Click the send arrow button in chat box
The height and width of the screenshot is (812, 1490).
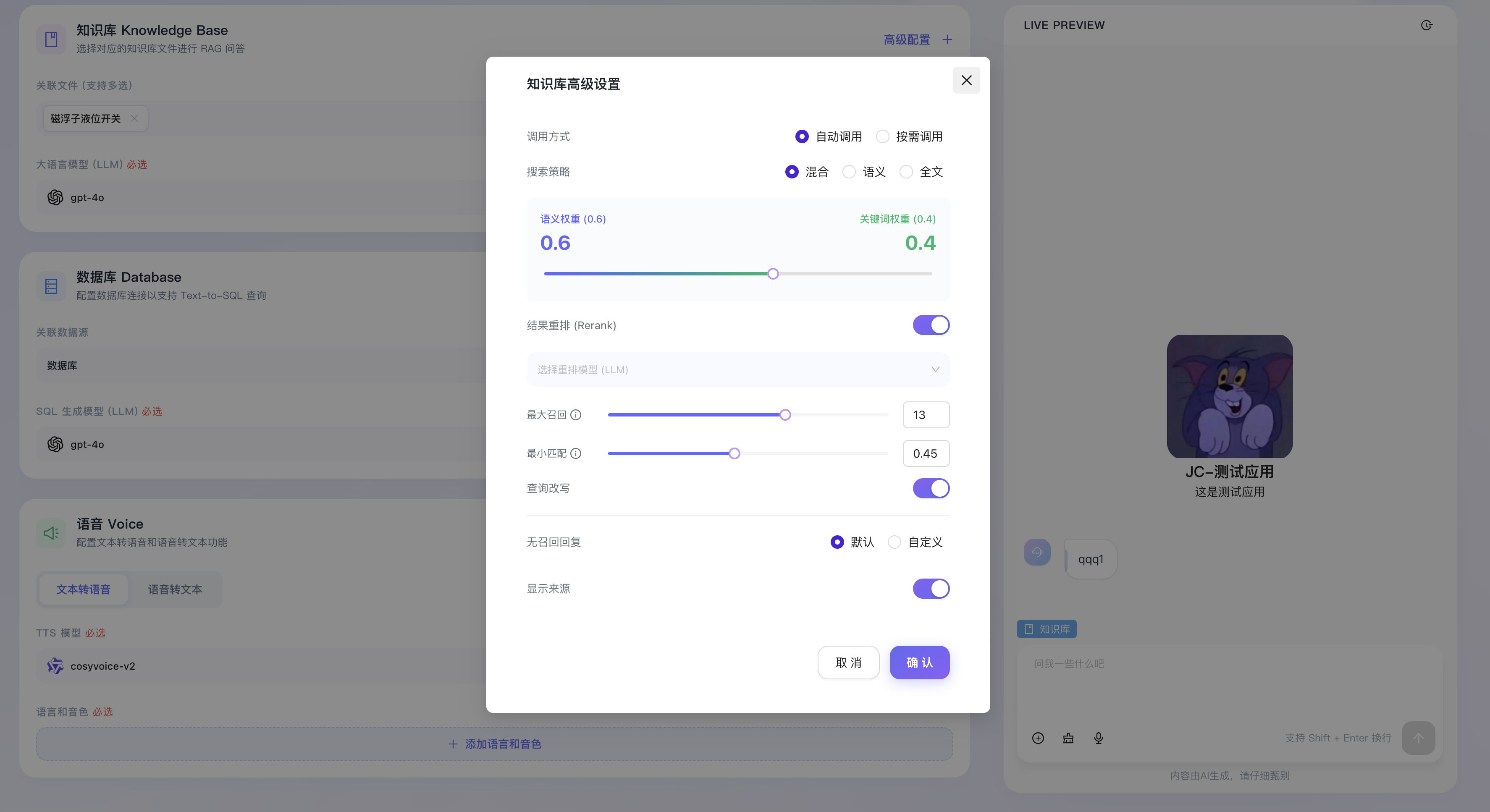point(1418,738)
